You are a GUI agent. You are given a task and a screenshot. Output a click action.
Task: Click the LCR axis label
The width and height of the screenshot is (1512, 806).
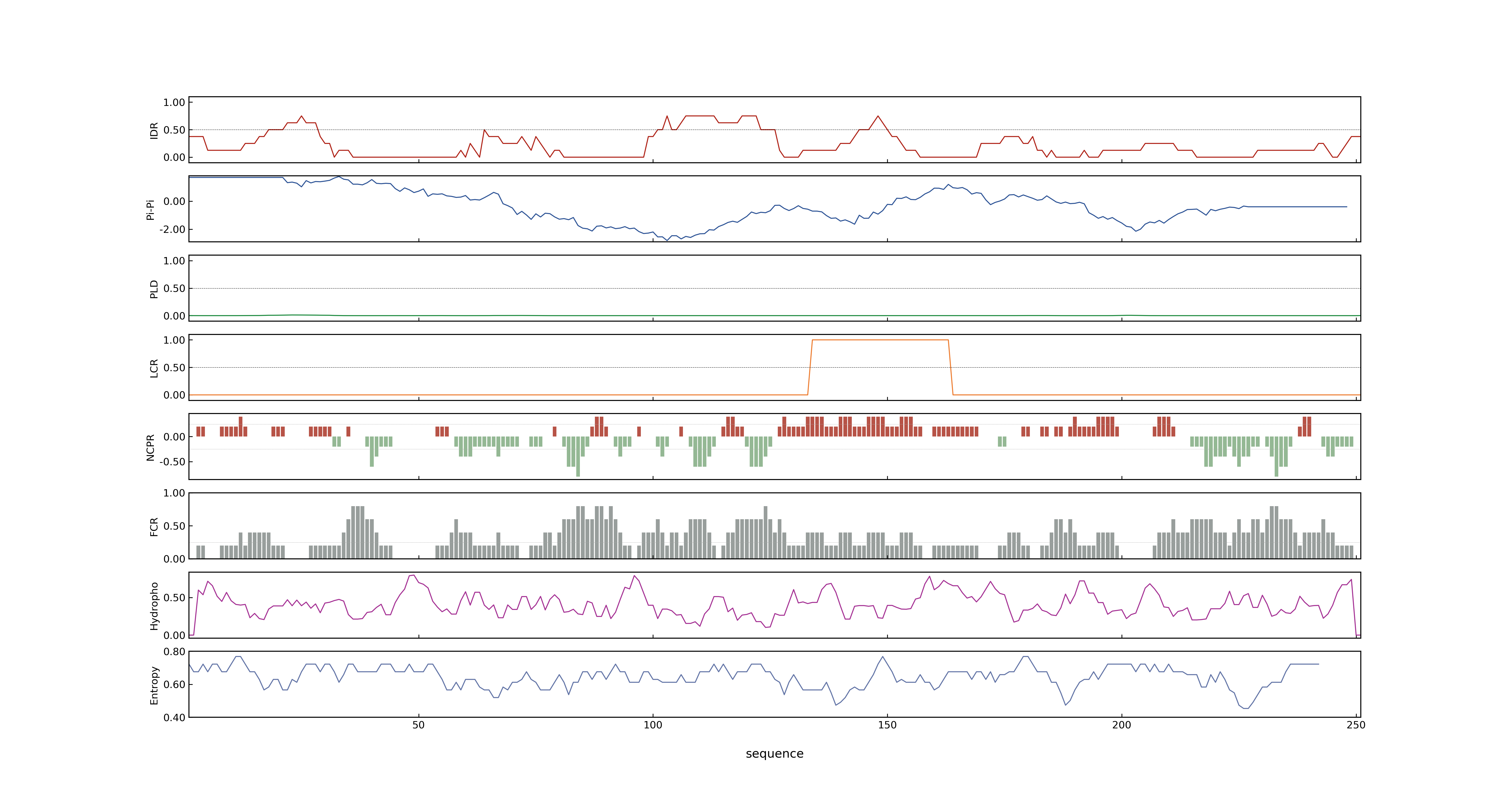(x=154, y=368)
